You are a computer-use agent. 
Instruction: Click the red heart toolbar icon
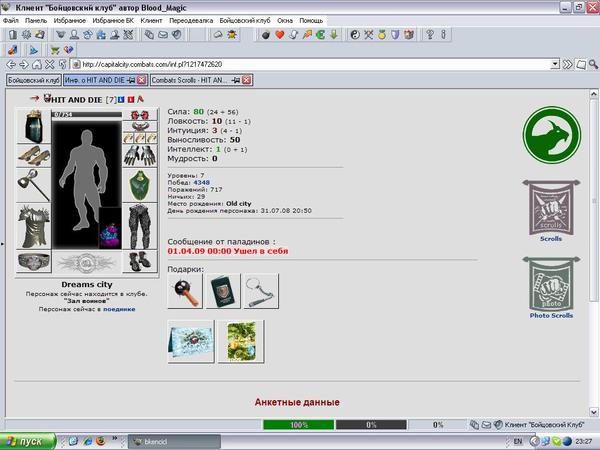(x=280, y=35)
